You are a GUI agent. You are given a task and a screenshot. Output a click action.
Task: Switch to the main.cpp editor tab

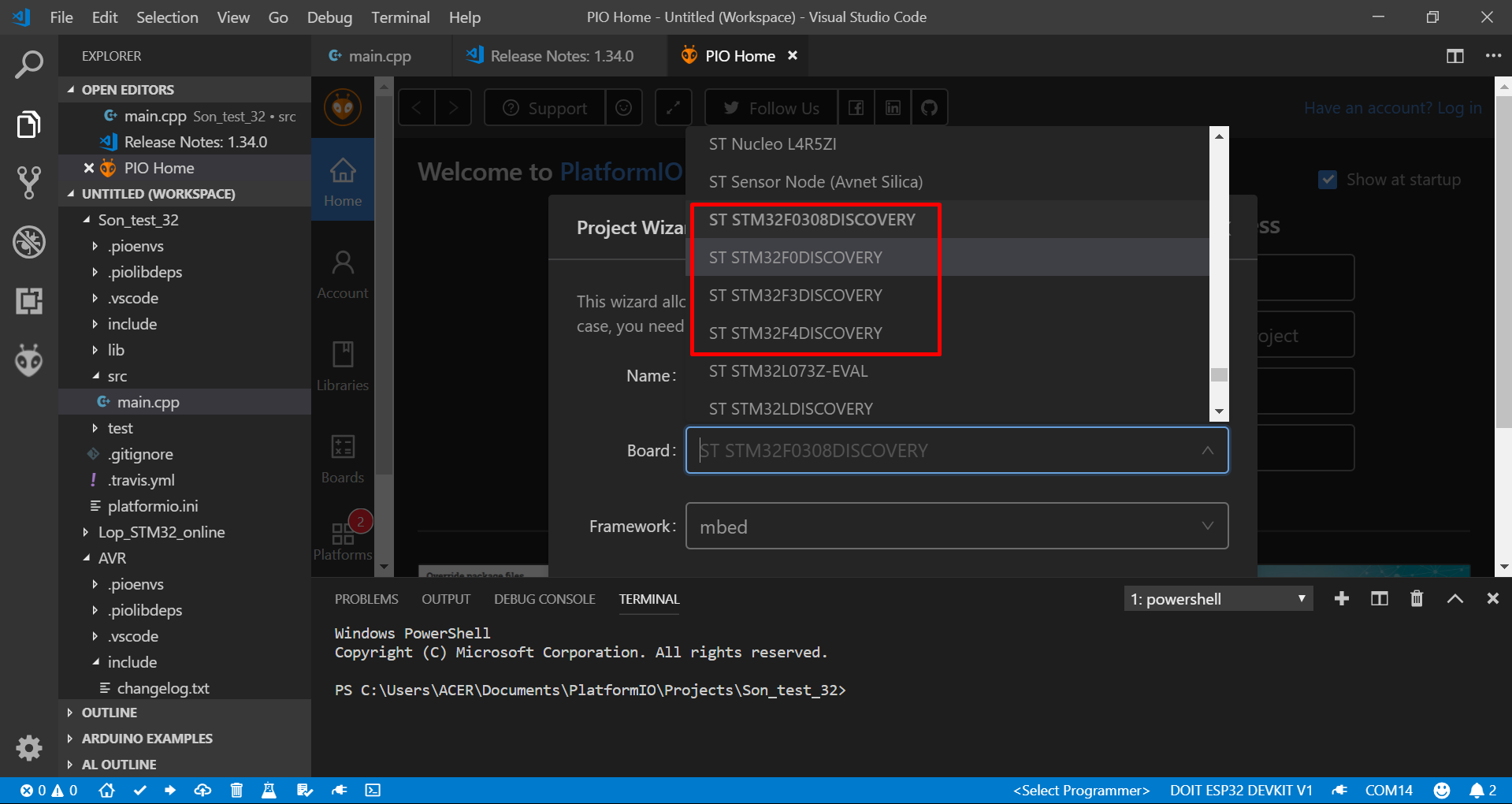pyautogui.click(x=379, y=56)
